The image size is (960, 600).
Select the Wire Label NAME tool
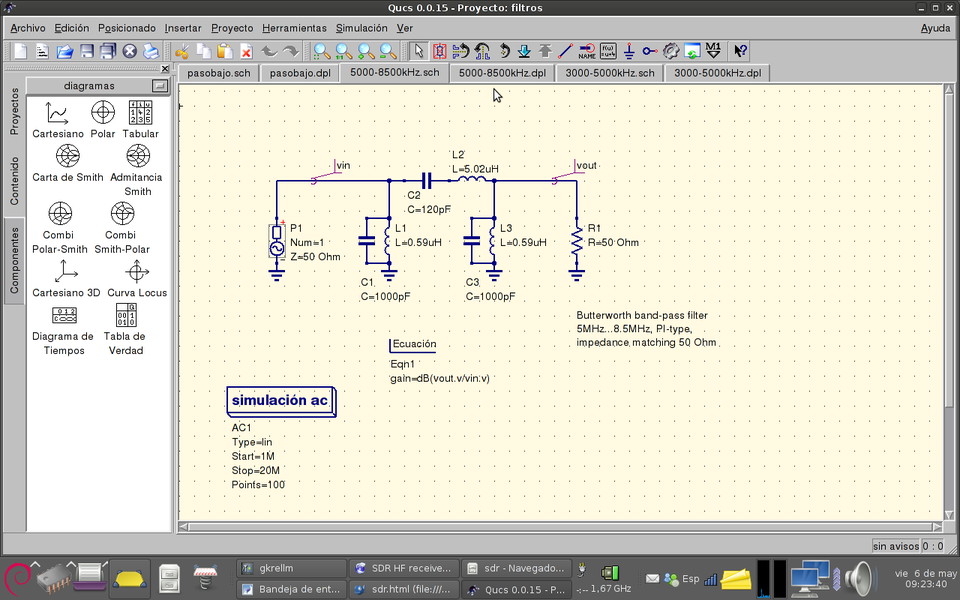pos(586,51)
